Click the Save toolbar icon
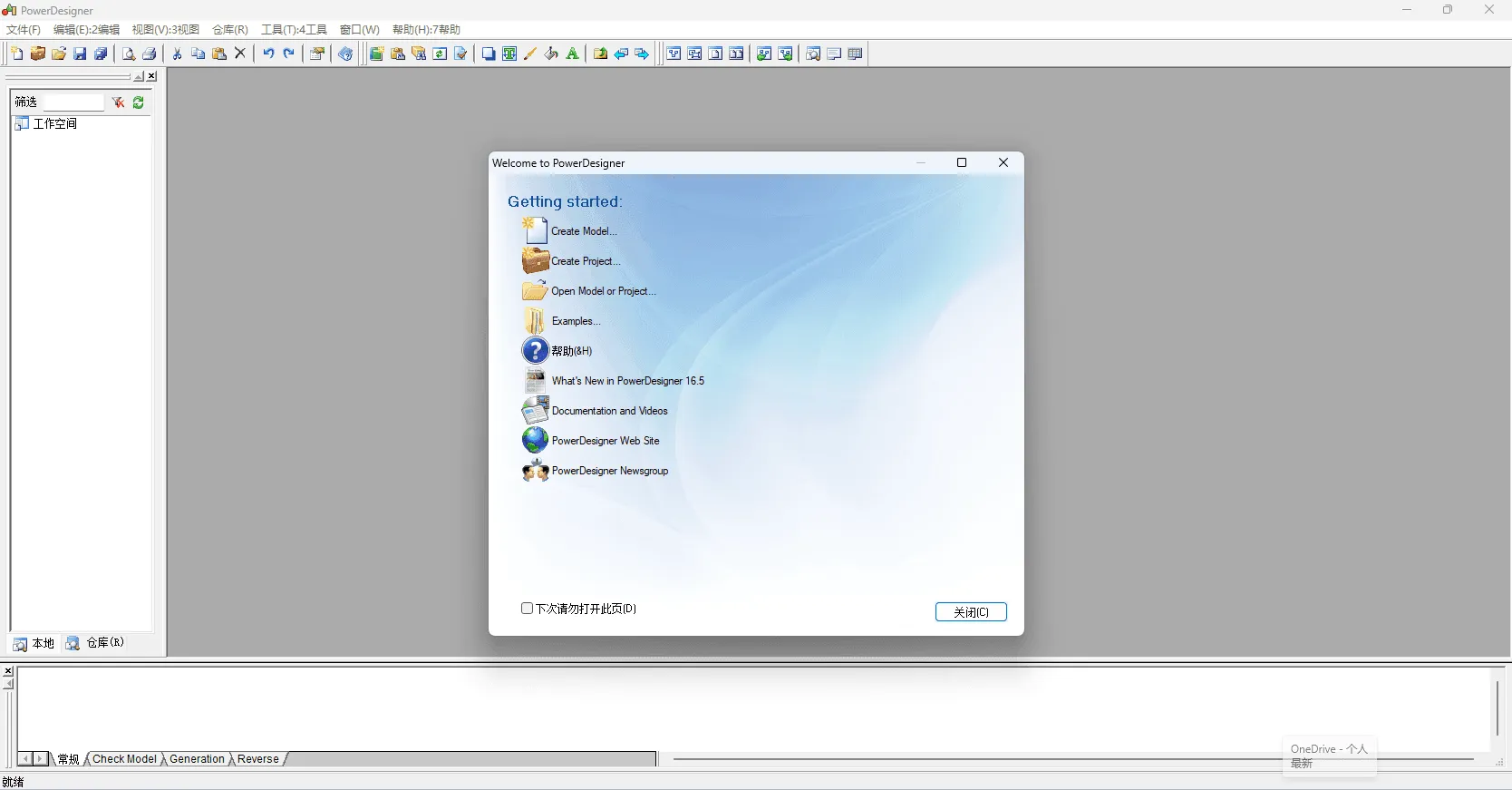1512x790 pixels. click(x=80, y=54)
